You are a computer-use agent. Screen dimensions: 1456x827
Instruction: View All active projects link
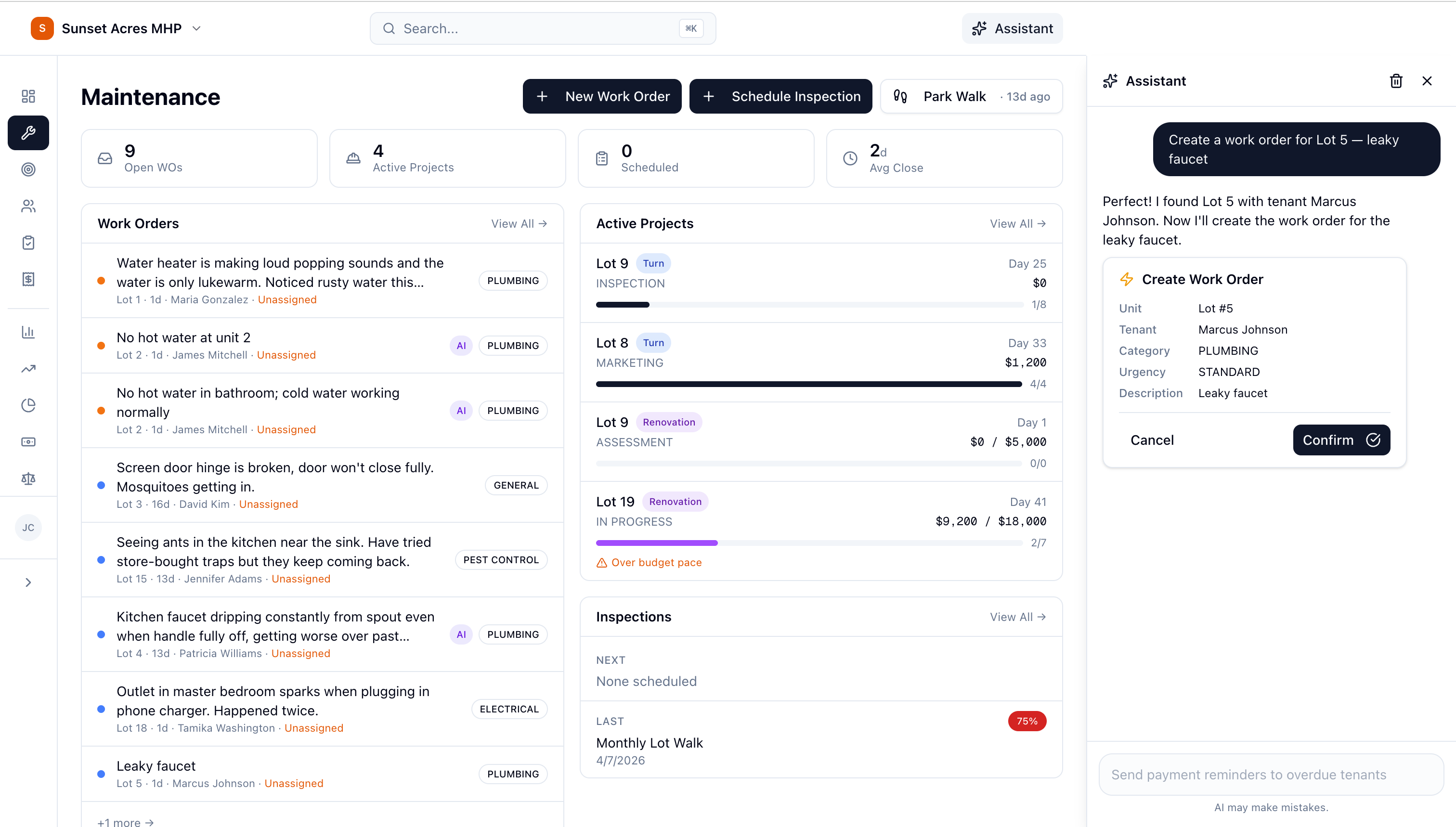click(x=1017, y=224)
